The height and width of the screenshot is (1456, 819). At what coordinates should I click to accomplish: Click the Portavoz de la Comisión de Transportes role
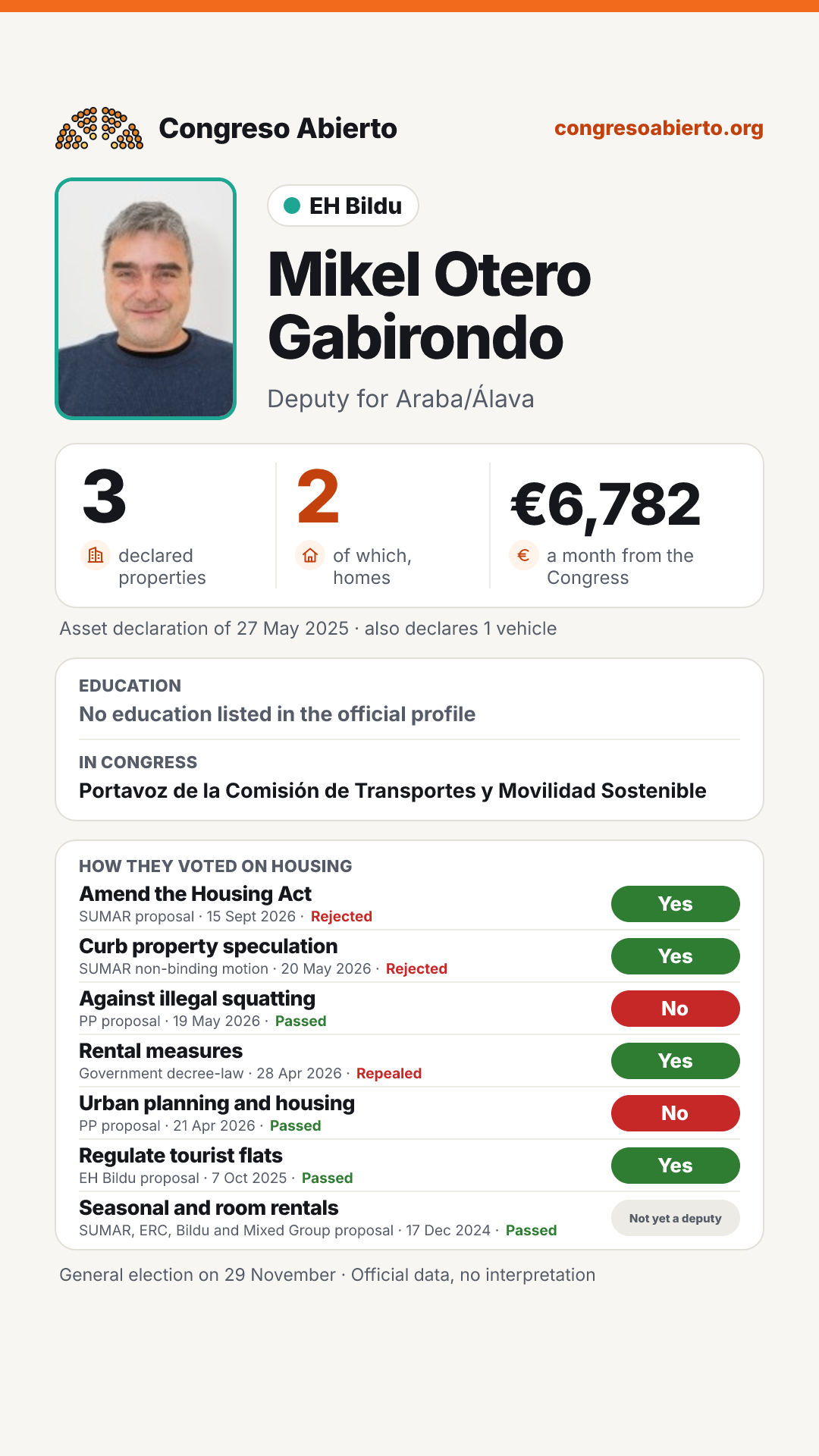click(x=393, y=791)
